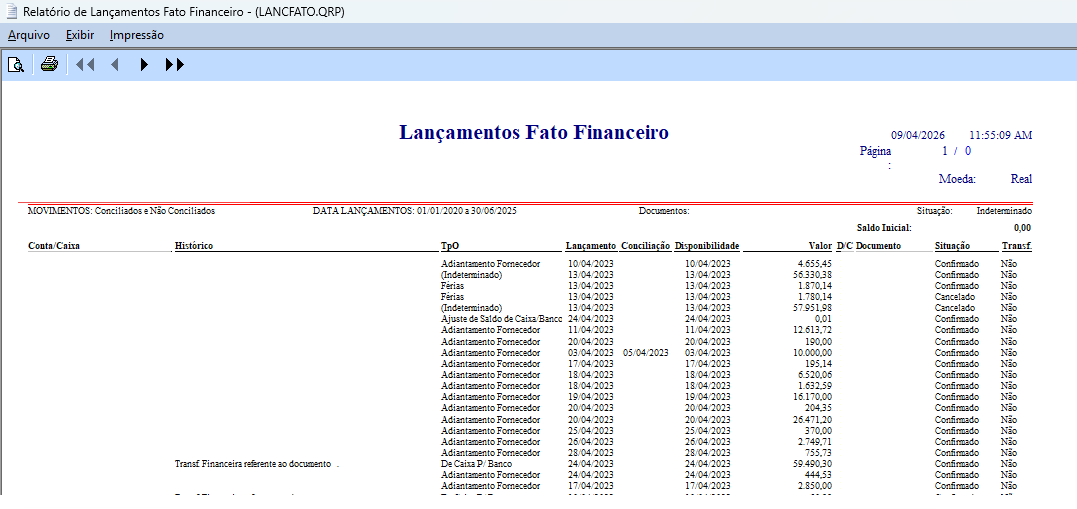This screenshot has height=509, width=1077.
Task: Click the document icon in title bar
Action: coord(11,10)
